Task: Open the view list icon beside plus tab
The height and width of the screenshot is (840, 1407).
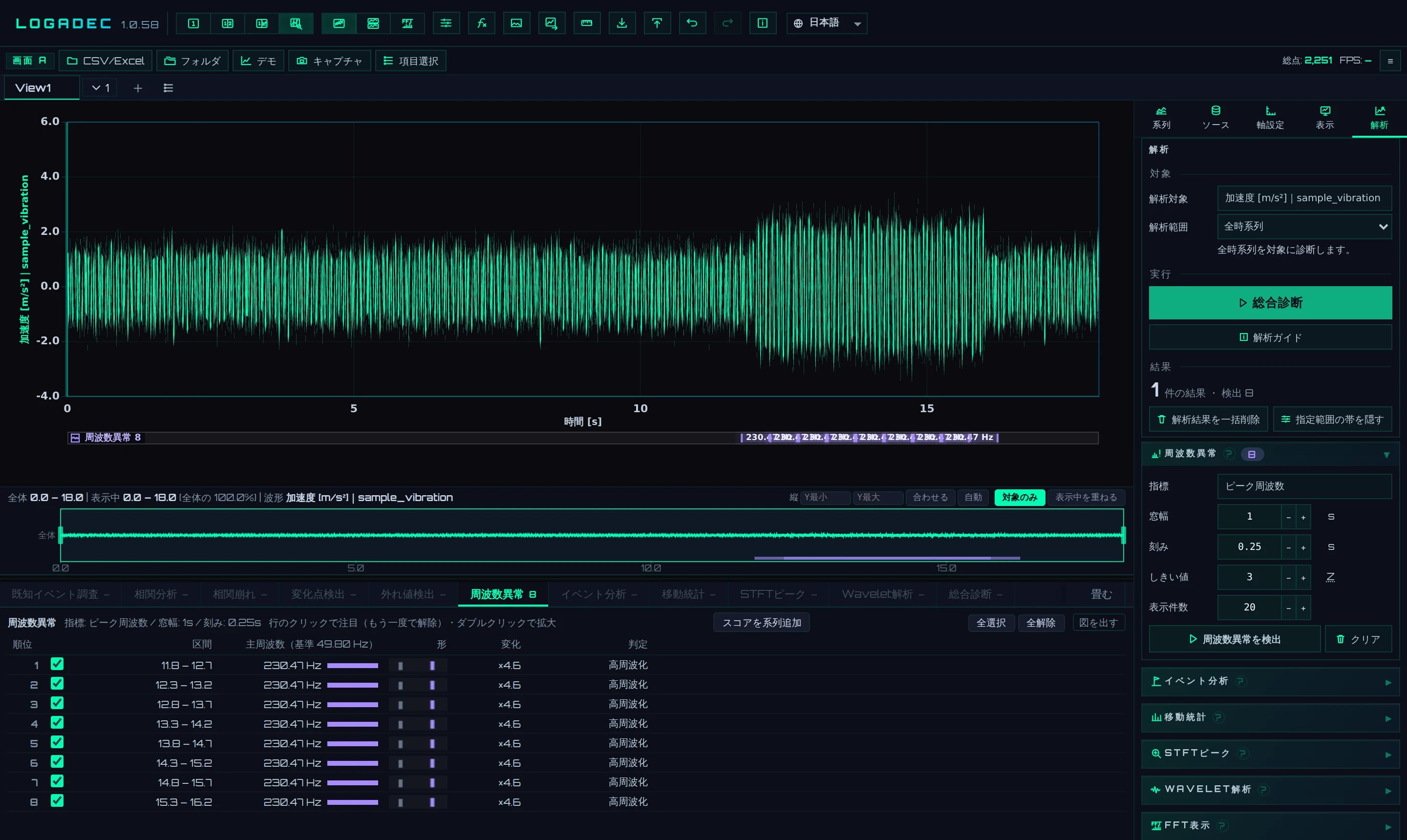Action: tap(168, 88)
